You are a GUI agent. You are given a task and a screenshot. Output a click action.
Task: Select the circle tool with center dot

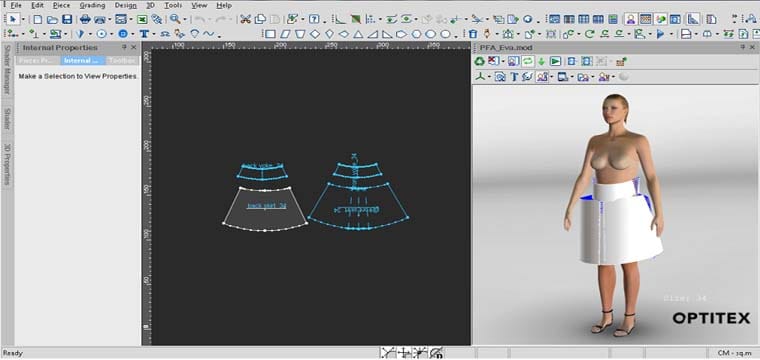point(101,34)
